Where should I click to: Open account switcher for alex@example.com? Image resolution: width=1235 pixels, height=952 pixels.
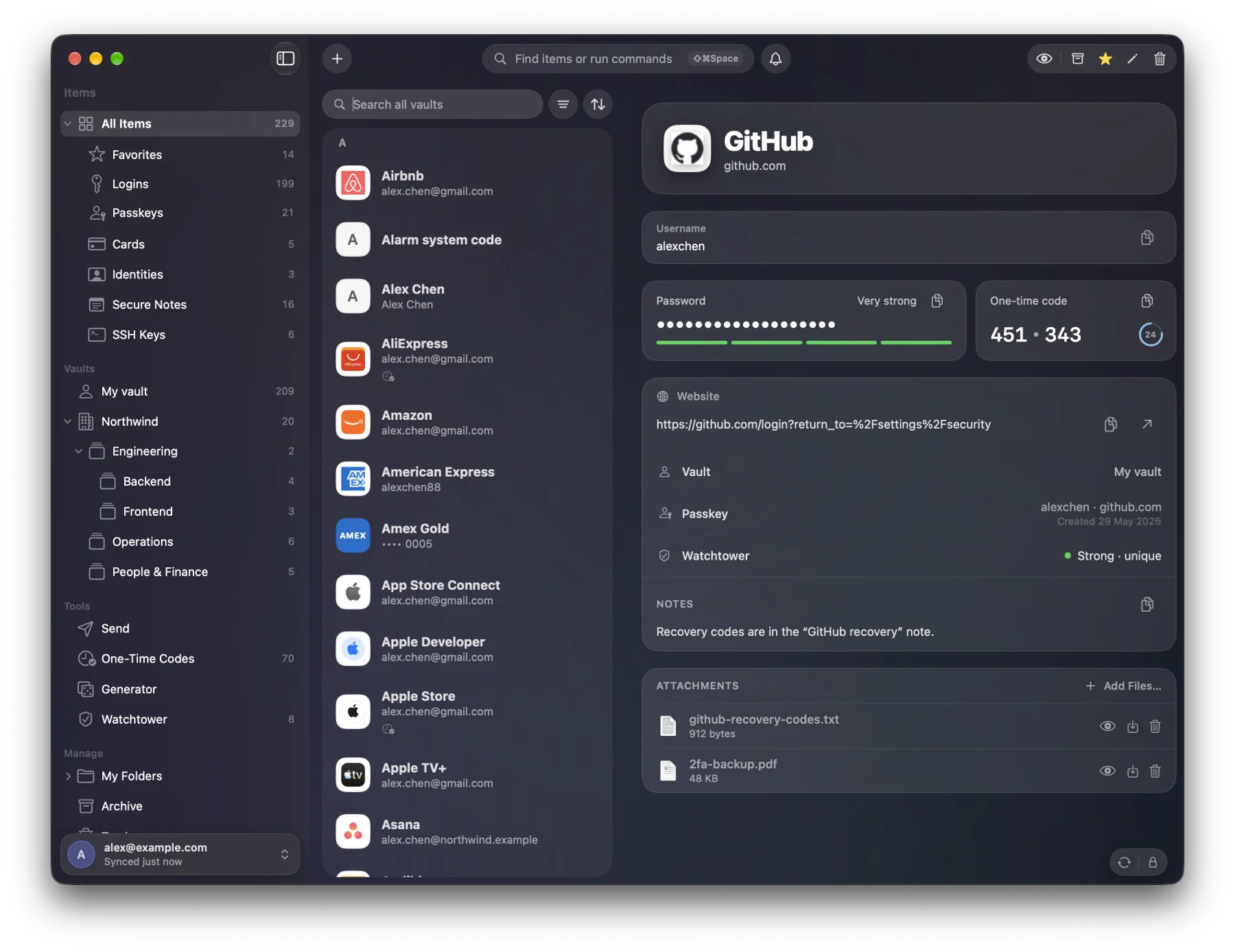(180, 854)
